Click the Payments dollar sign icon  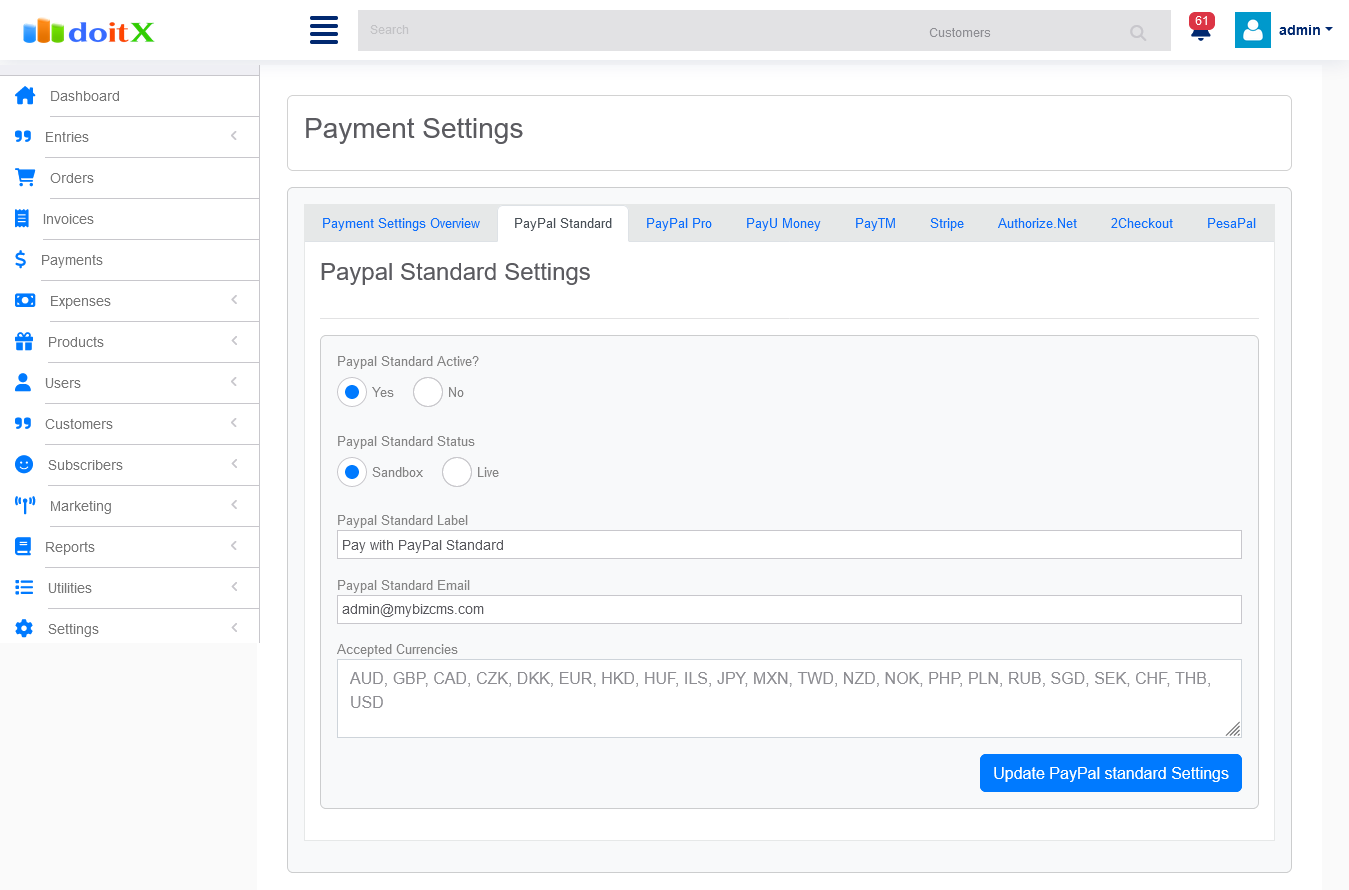point(20,260)
